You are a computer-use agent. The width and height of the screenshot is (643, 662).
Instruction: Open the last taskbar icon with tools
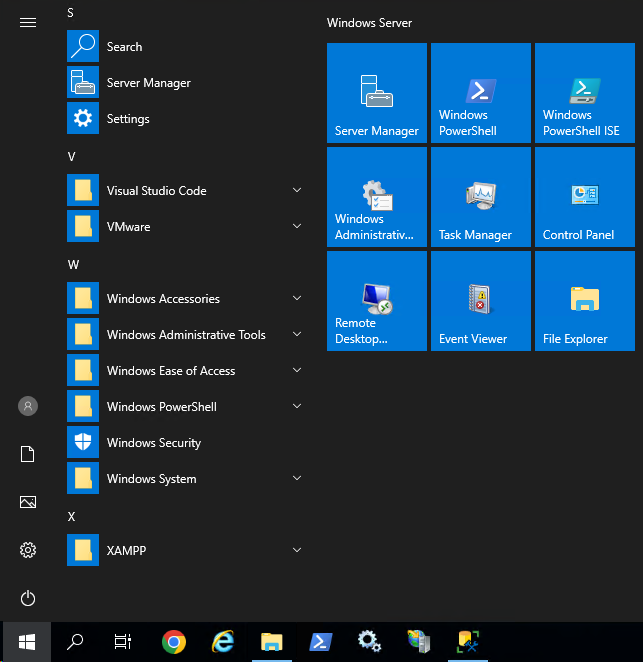[468, 642]
